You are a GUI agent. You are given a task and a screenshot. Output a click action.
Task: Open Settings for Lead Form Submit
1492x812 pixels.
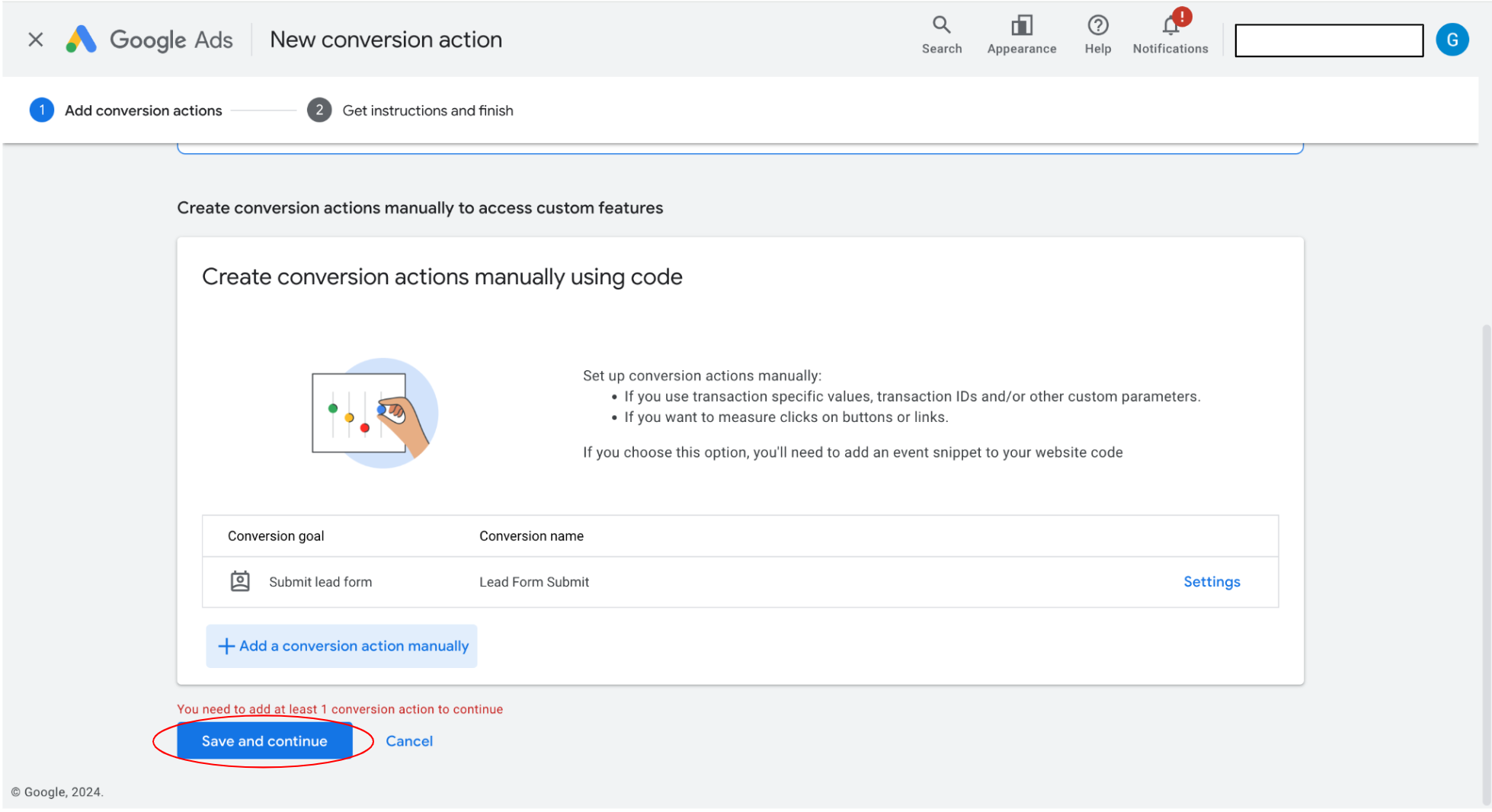click(x=1211, y=581)
